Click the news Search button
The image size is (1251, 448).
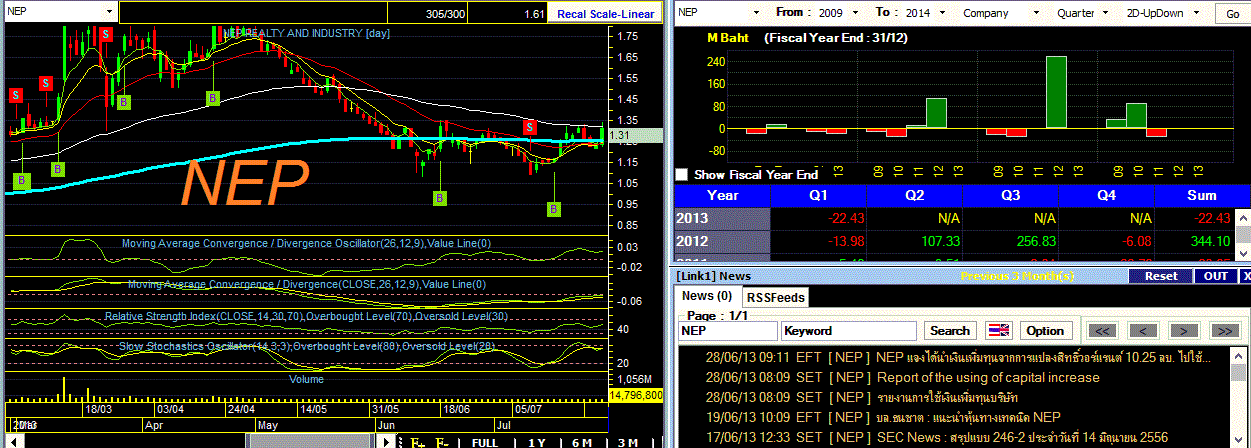click(950, 330)
